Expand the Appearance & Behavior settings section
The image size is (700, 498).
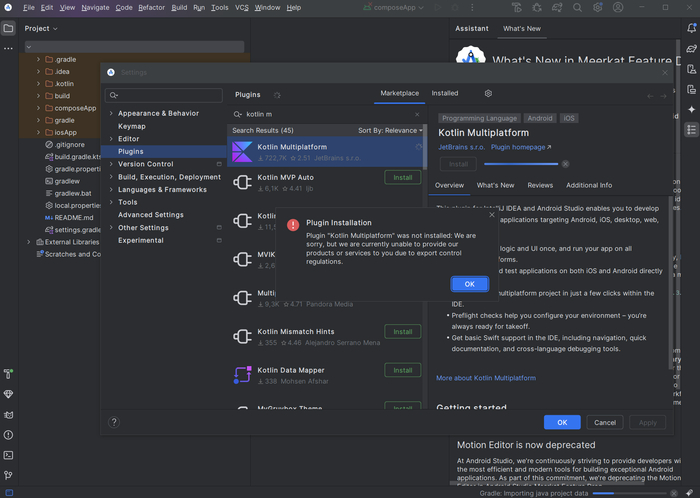(111, 113)
